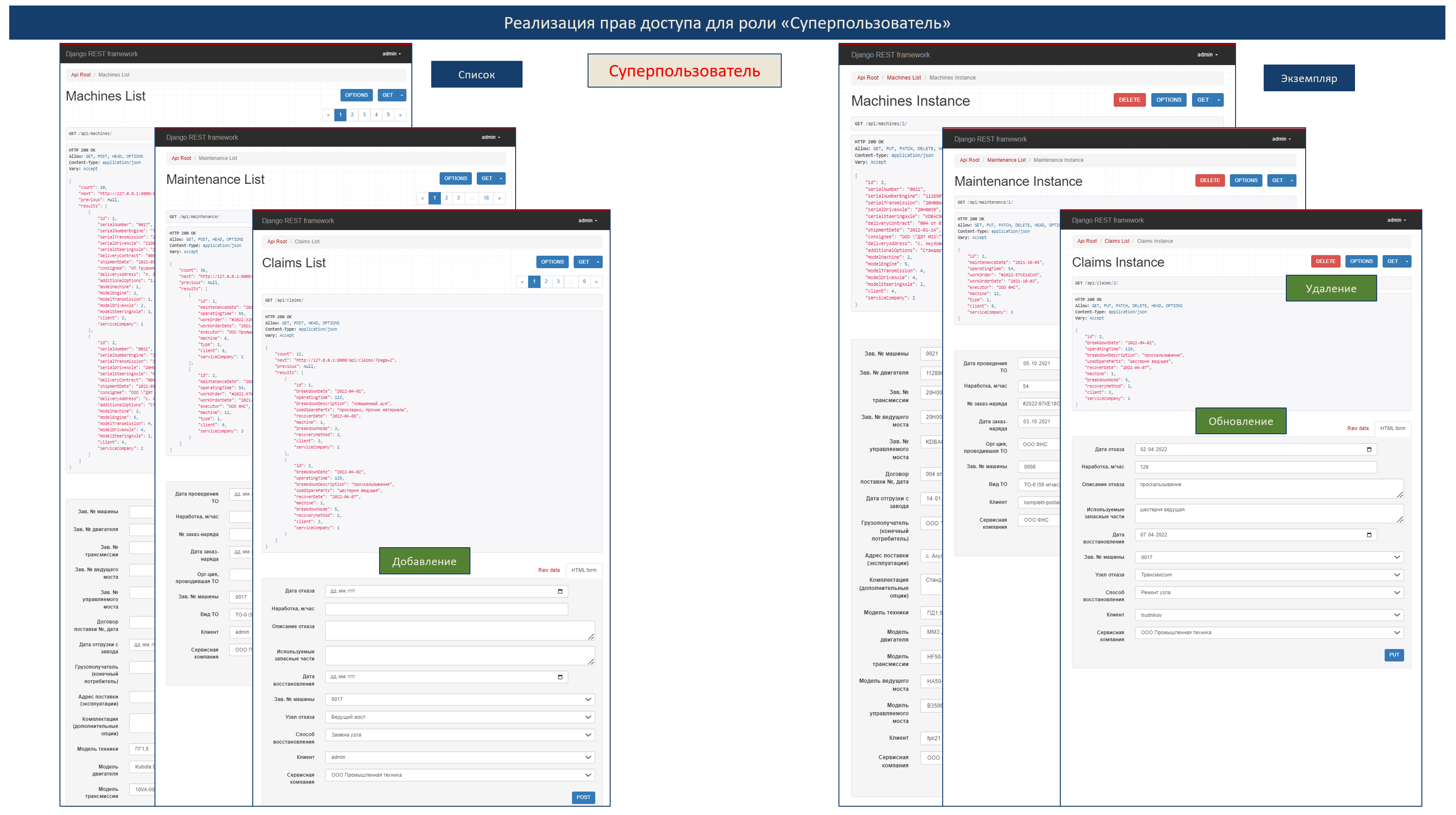Image resolution: width=1456 pixels, height=815 pixels.
Task: Open the calendar picker in Дата восстановления field of Claims Instance
Action: (x=1368, y=535)
